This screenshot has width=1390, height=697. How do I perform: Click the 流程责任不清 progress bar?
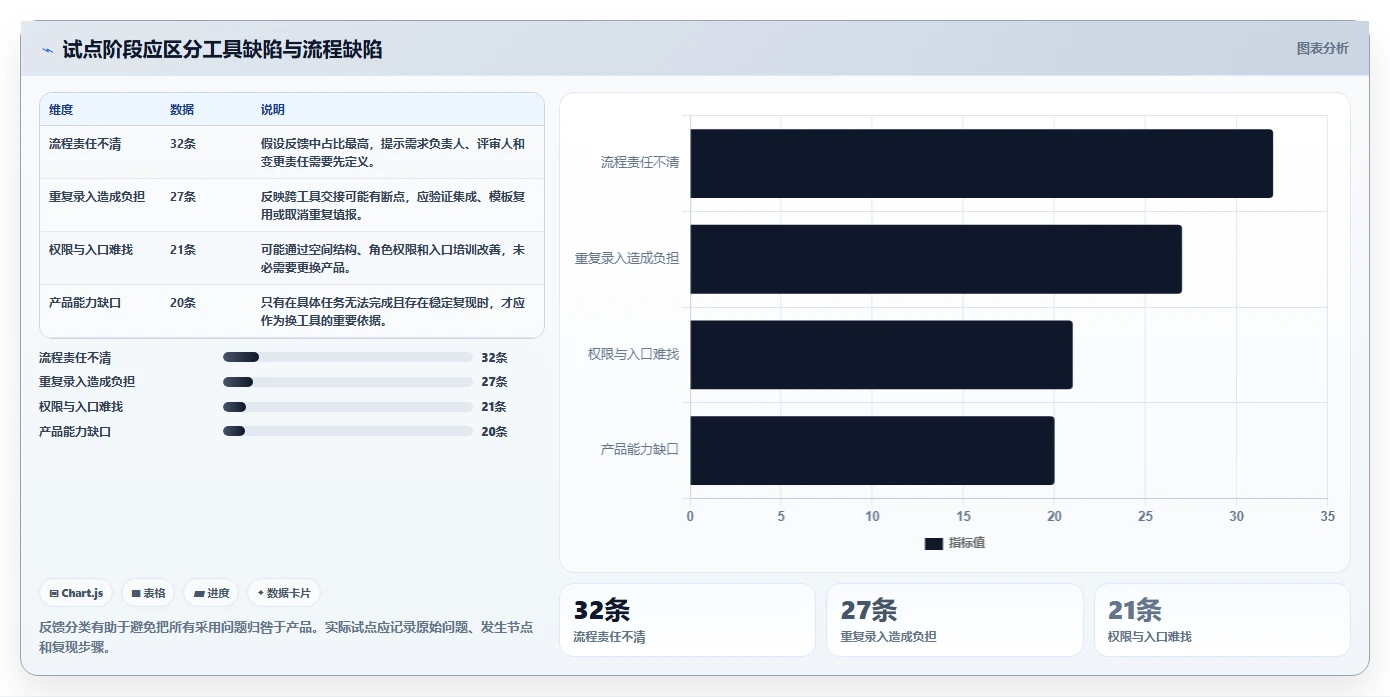[347, 357]
